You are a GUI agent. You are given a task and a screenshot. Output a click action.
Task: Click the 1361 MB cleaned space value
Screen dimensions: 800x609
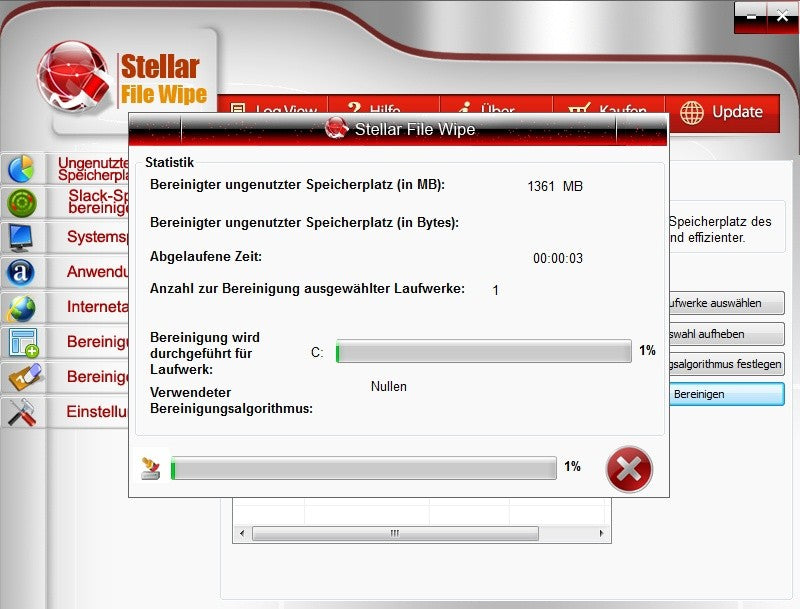coord(555,186)
